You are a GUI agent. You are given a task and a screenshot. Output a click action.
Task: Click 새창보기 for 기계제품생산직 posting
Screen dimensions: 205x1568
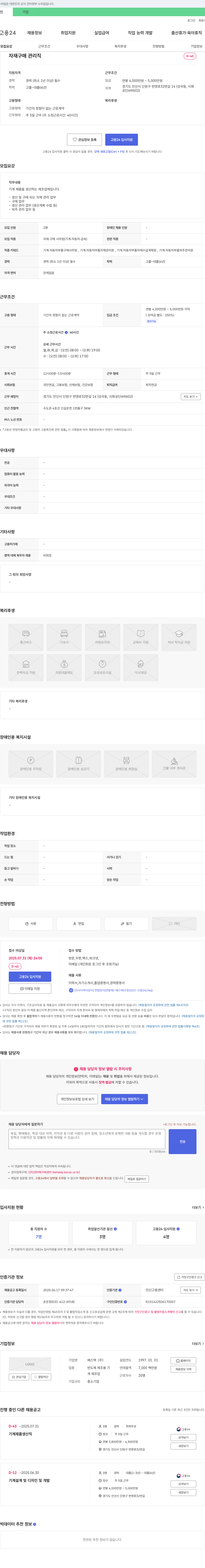pyautogui.click(x=183, y=1446)
